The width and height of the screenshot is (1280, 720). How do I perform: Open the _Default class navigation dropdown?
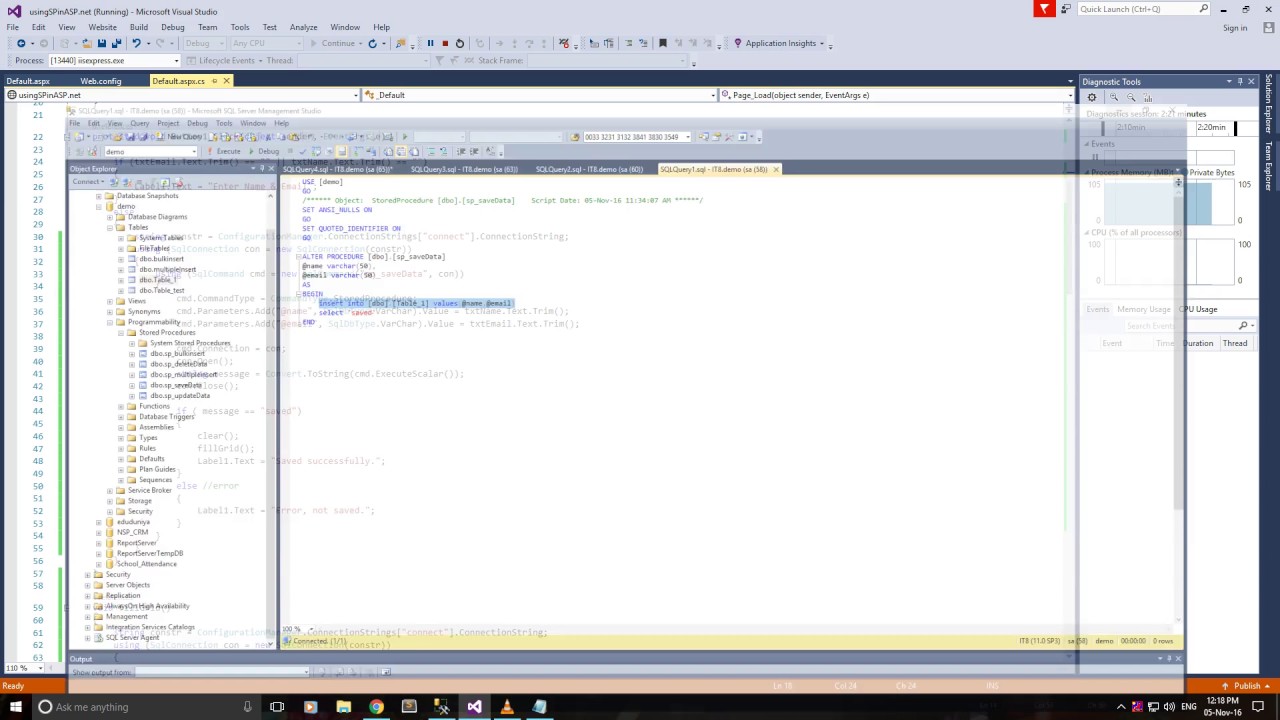pyautogui.click(x=540, y=95)
